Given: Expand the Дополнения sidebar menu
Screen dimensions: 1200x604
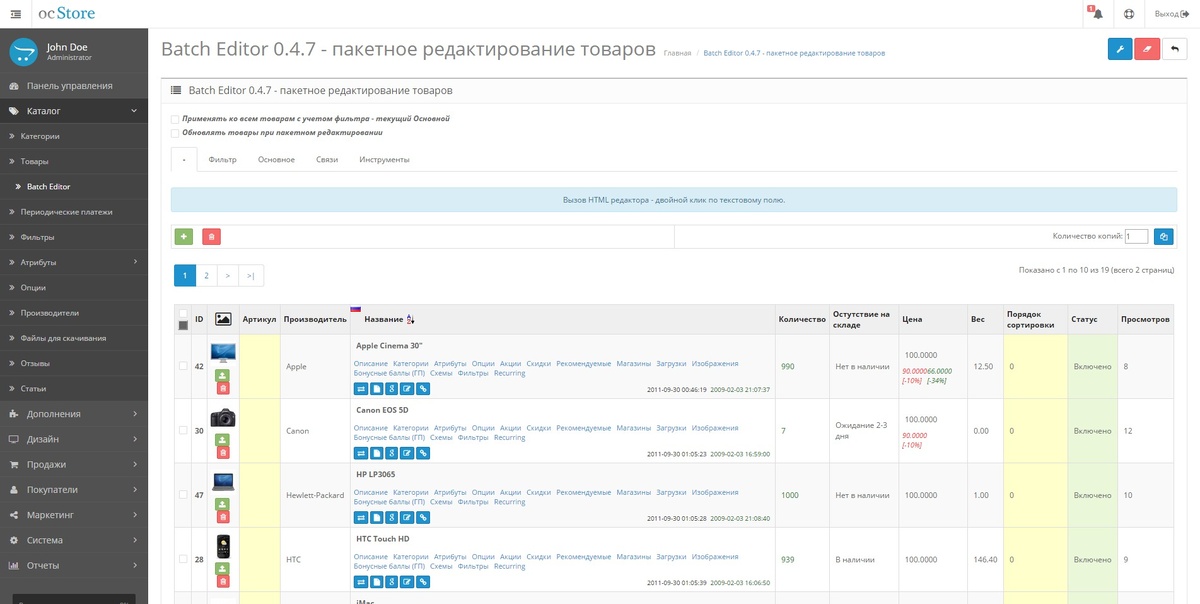Looking at the screenshot, I should (x=74, y=414).
